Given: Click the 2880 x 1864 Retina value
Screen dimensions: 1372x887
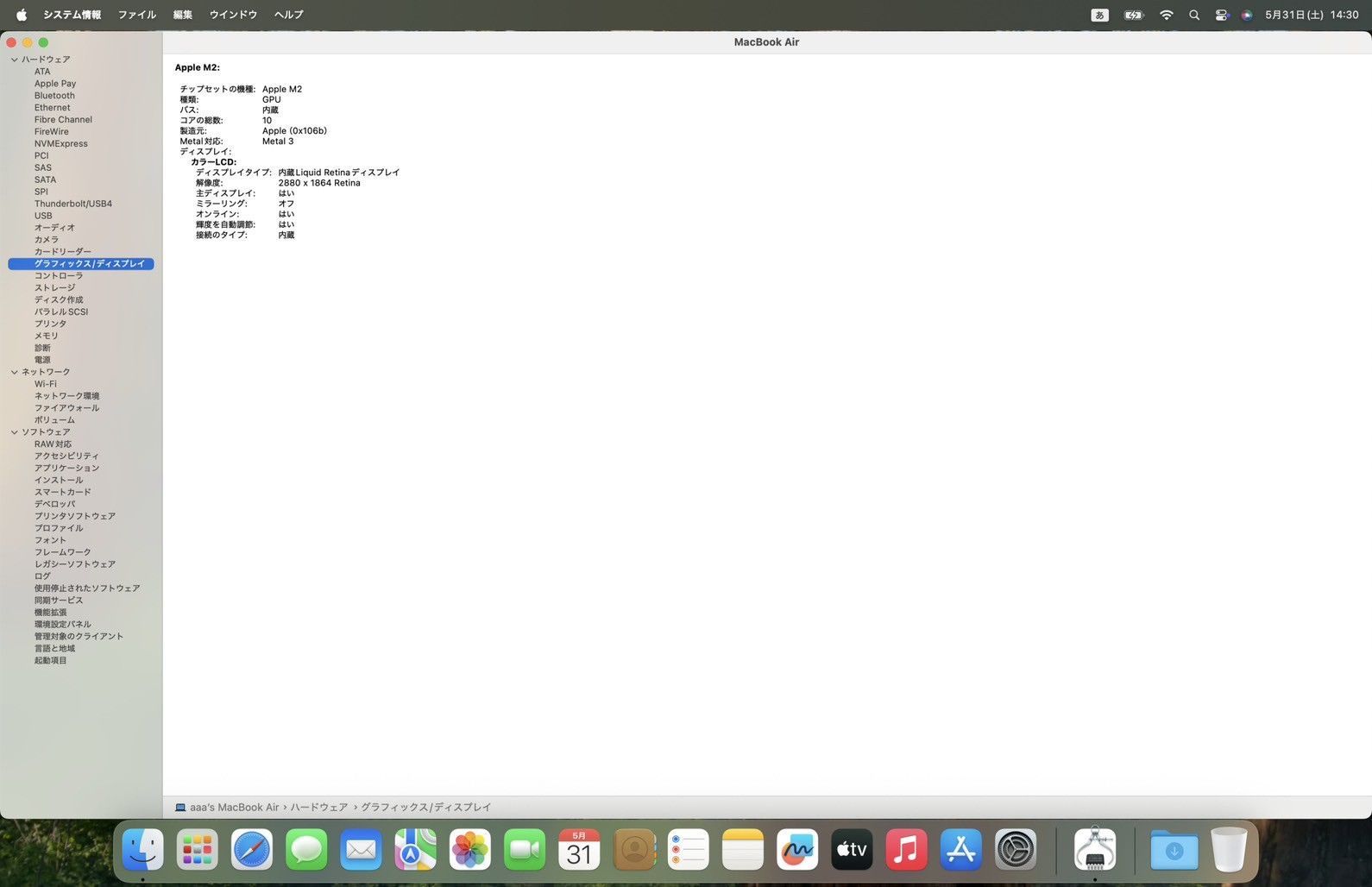Looking at the screenshot, I should tap(319, 183).
